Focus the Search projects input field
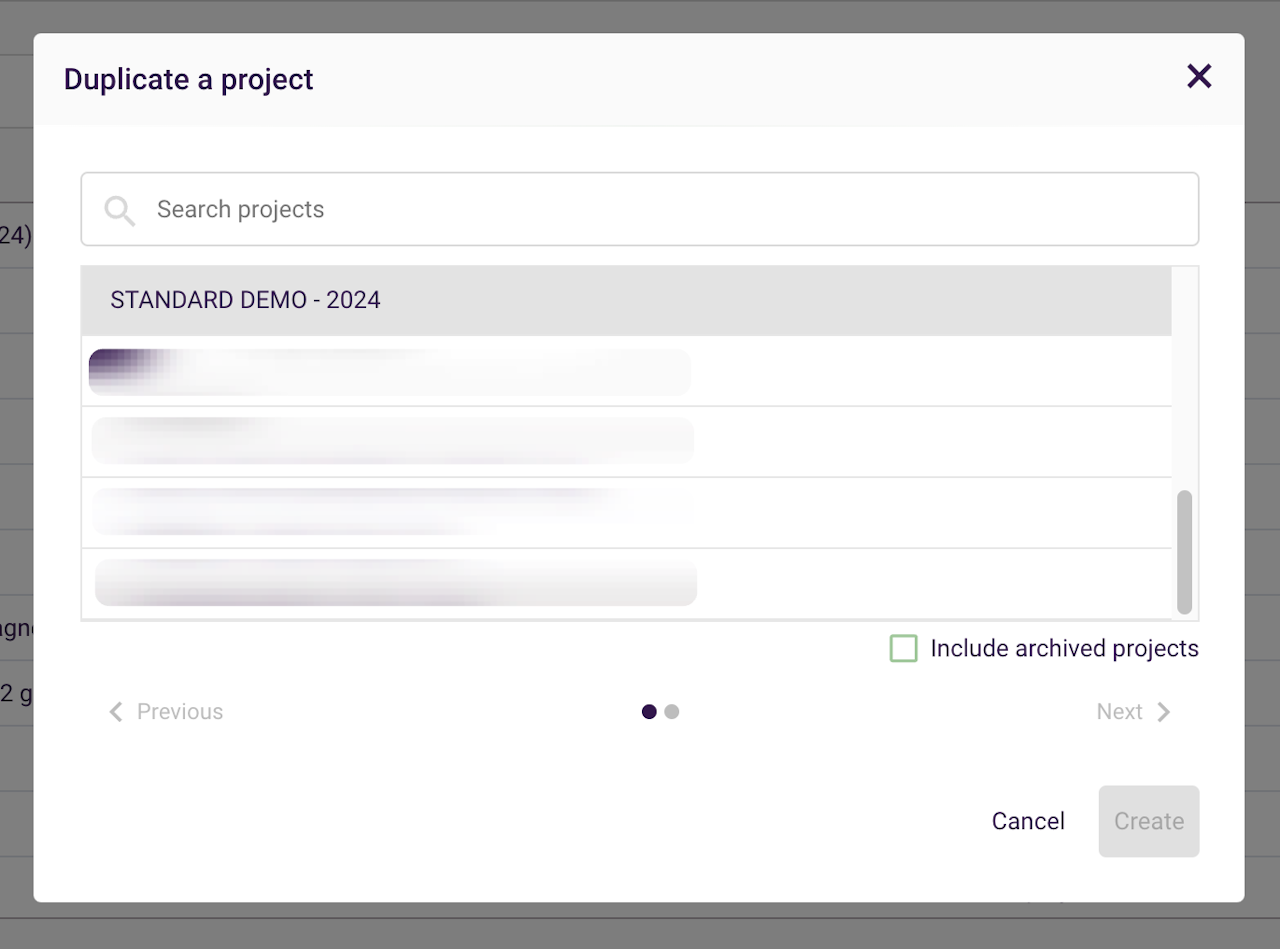Image resolution: width=1280 pixels, height=949 pixels. coord(660,209)
